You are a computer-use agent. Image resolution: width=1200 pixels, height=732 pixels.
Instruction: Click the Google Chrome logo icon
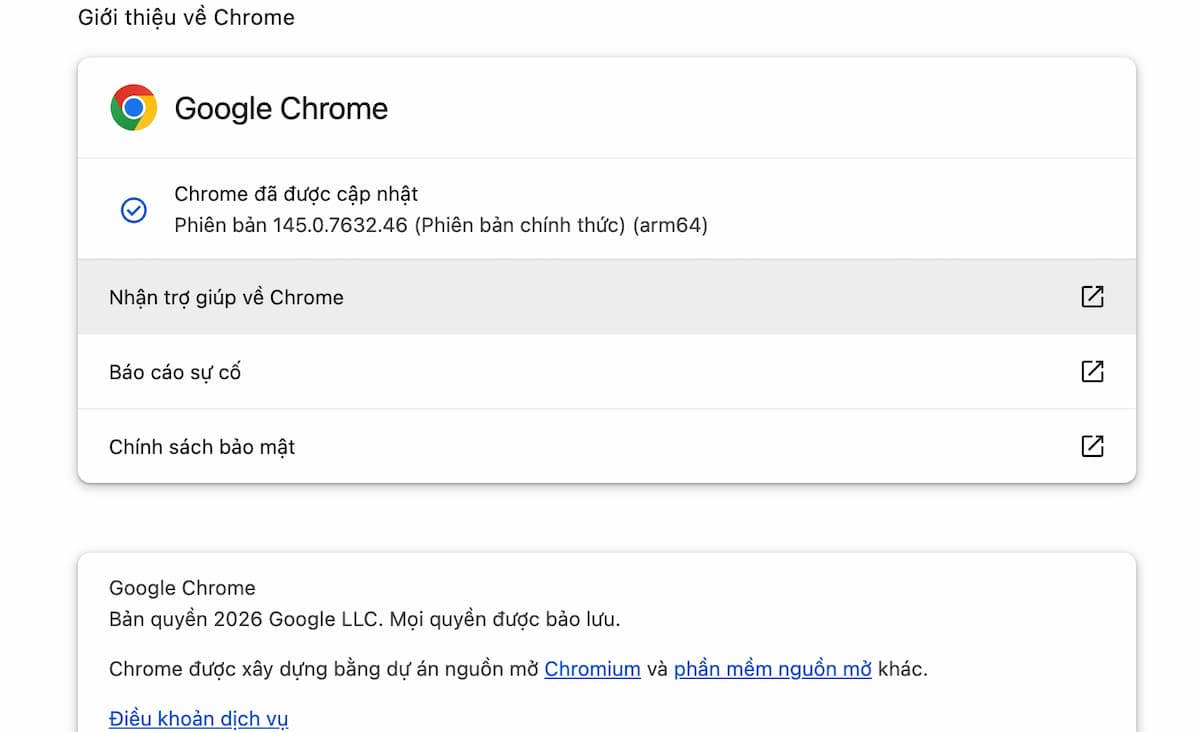(133, 108)
